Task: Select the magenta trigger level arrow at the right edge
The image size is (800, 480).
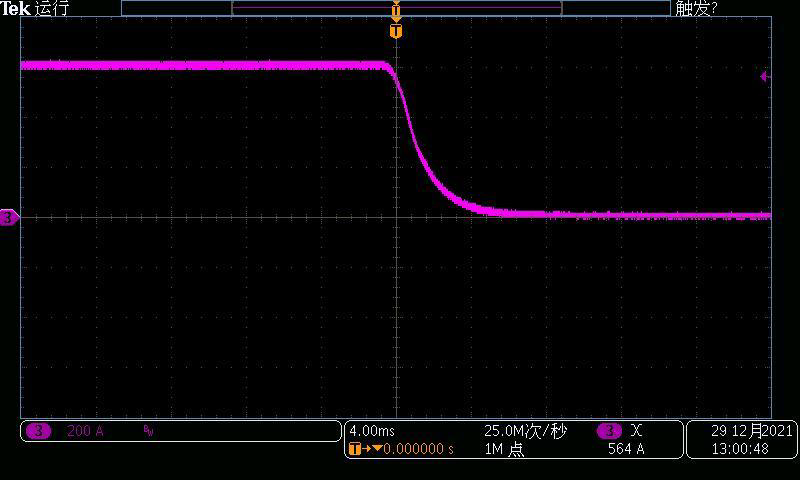Action: point(765,76)
